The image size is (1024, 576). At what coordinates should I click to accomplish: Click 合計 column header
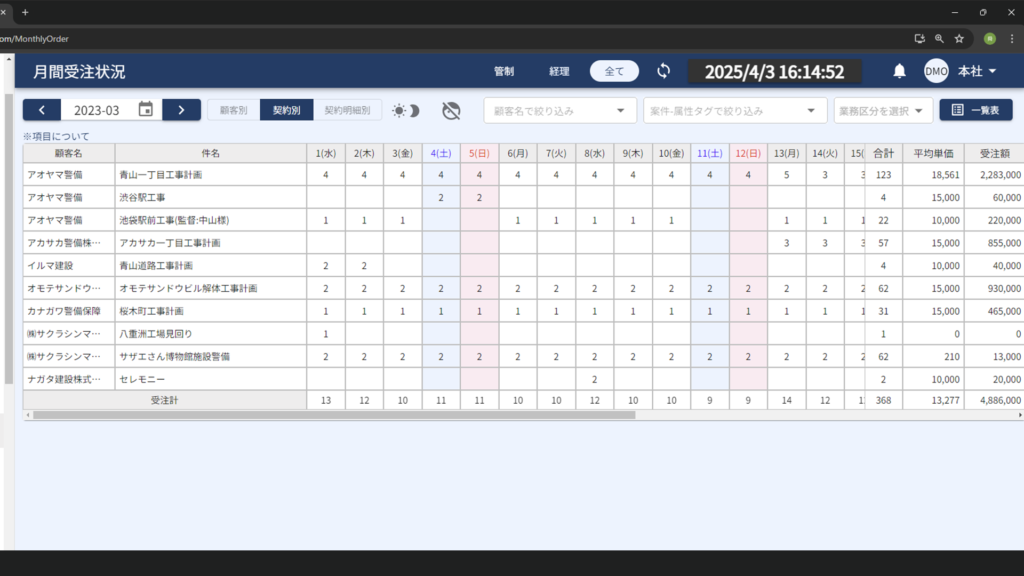click(884, 153)
